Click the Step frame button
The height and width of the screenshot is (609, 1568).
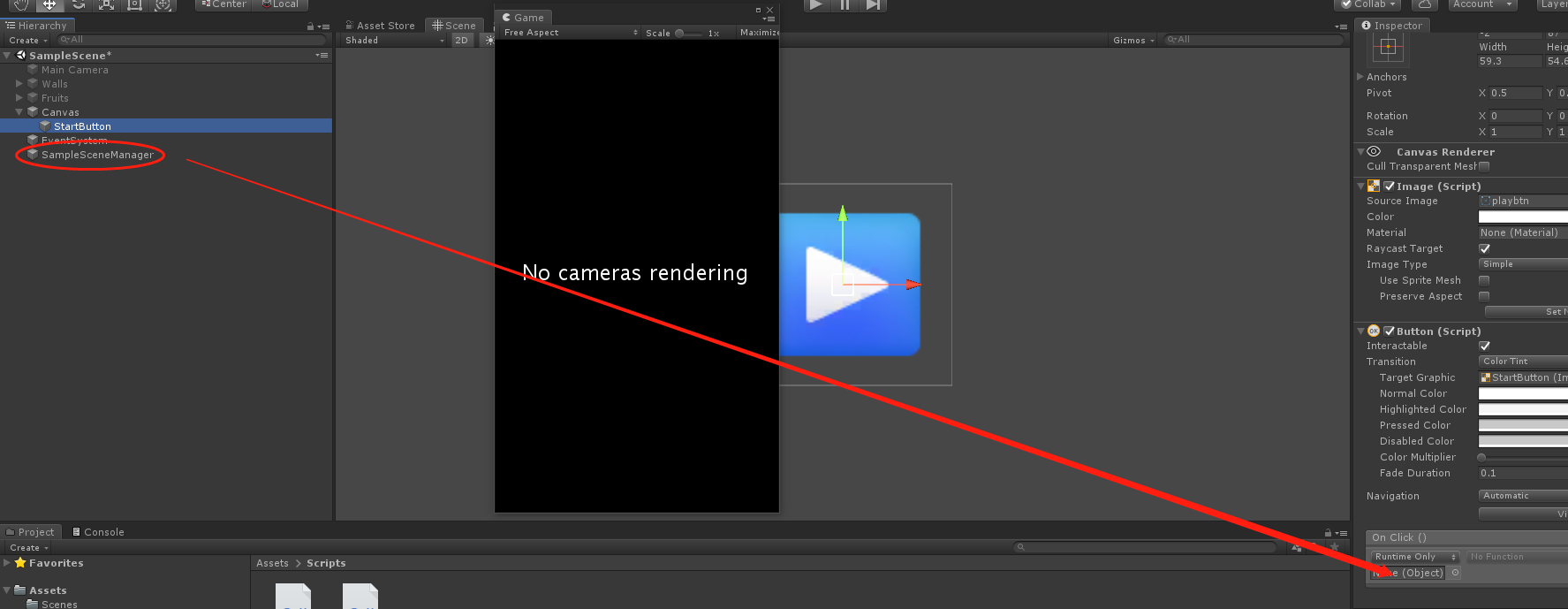[x=873, y=4]
